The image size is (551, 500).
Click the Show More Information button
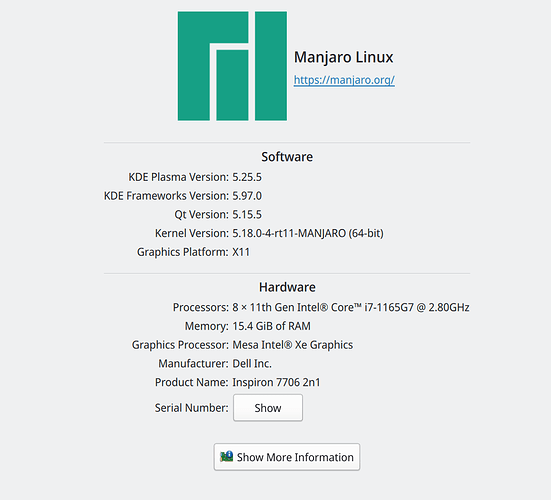287,457
